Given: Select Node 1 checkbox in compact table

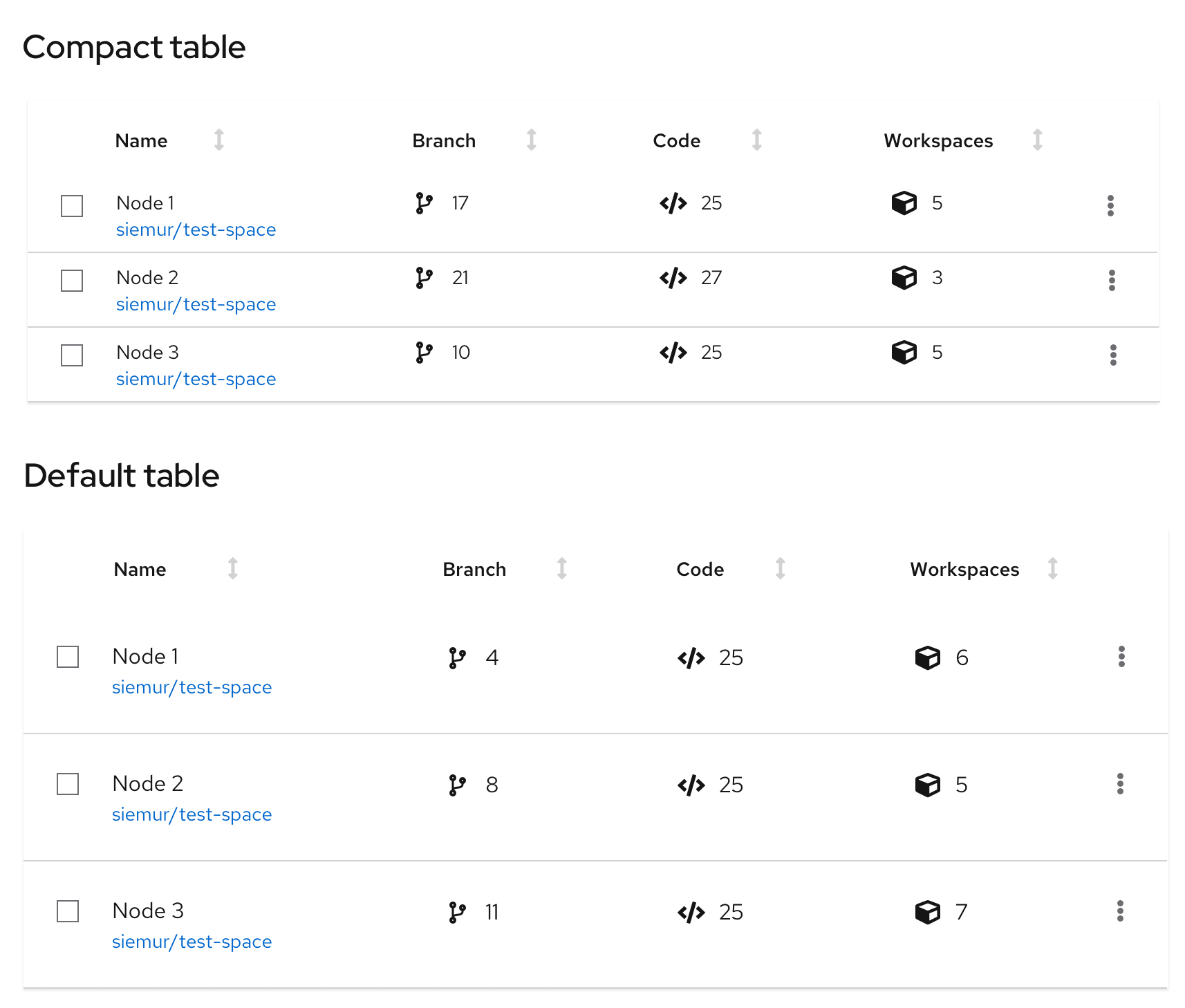Looking at the screenshot, I should (x=72, y=206).
